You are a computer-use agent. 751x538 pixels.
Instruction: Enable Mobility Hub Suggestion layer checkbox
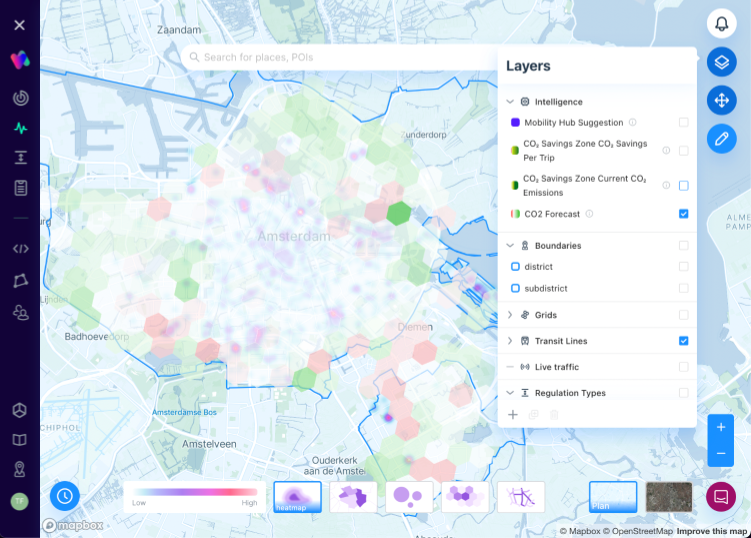(683, 122)
